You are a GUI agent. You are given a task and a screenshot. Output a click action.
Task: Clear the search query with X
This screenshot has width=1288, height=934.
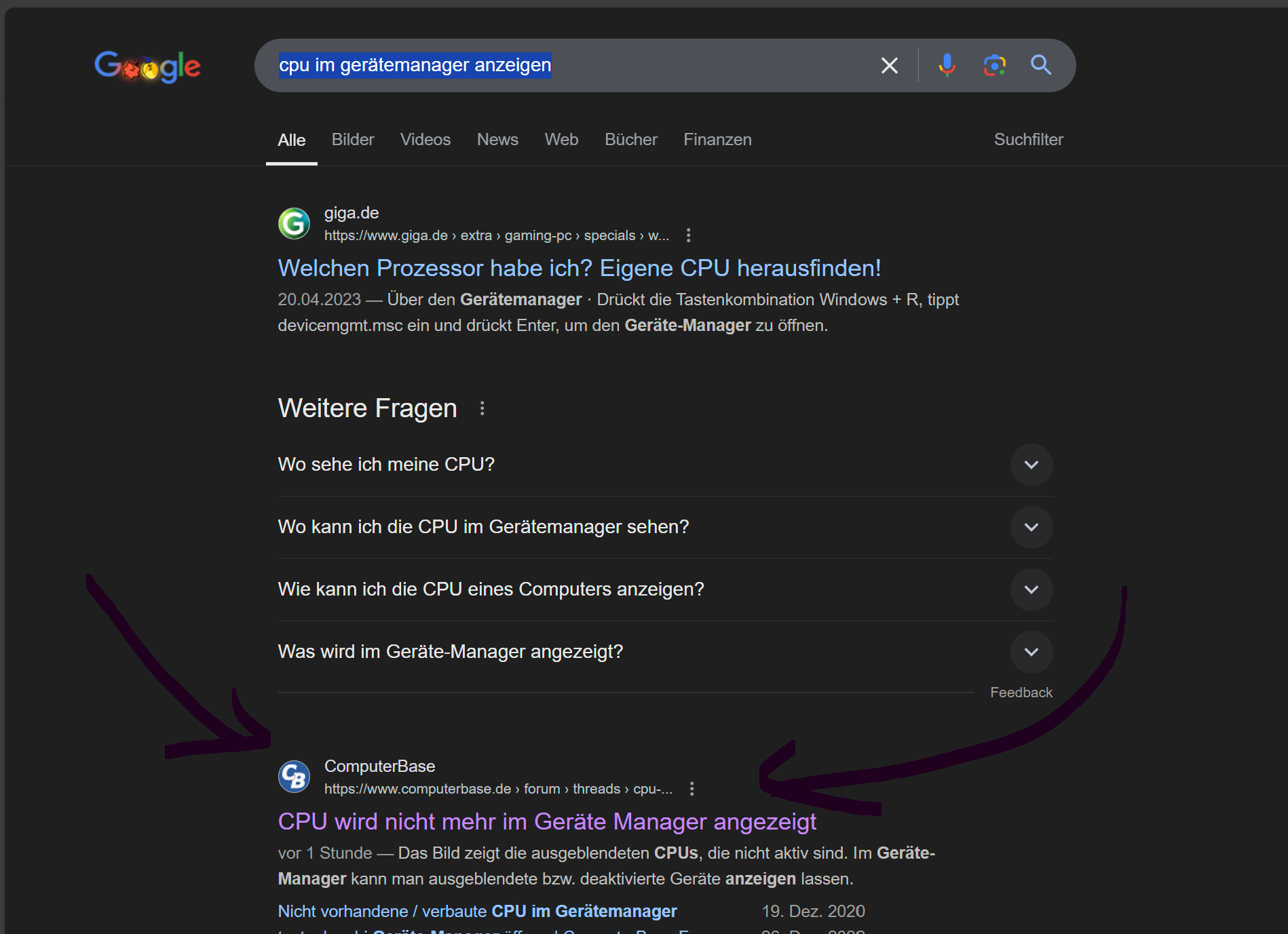click(889, 65)
